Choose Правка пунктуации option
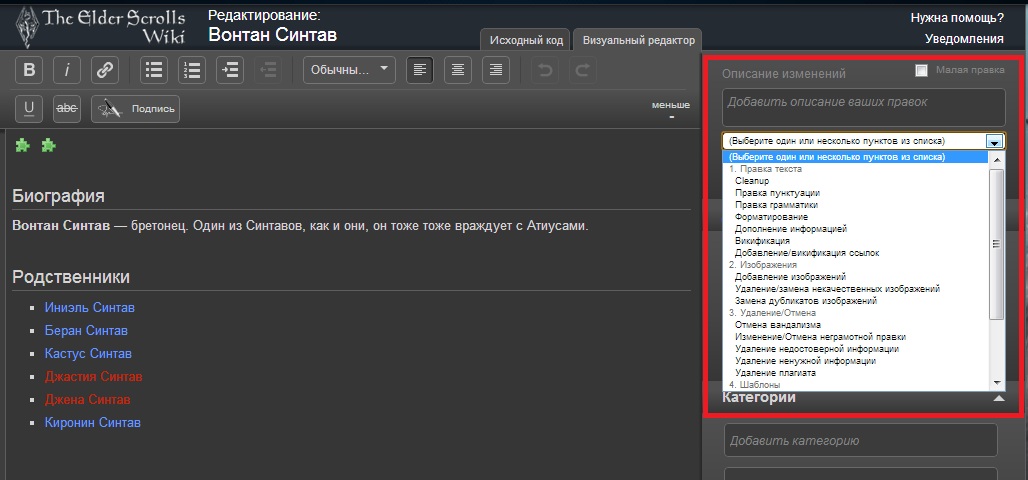Screen dimensions: 1028x480 pos(777,193)
